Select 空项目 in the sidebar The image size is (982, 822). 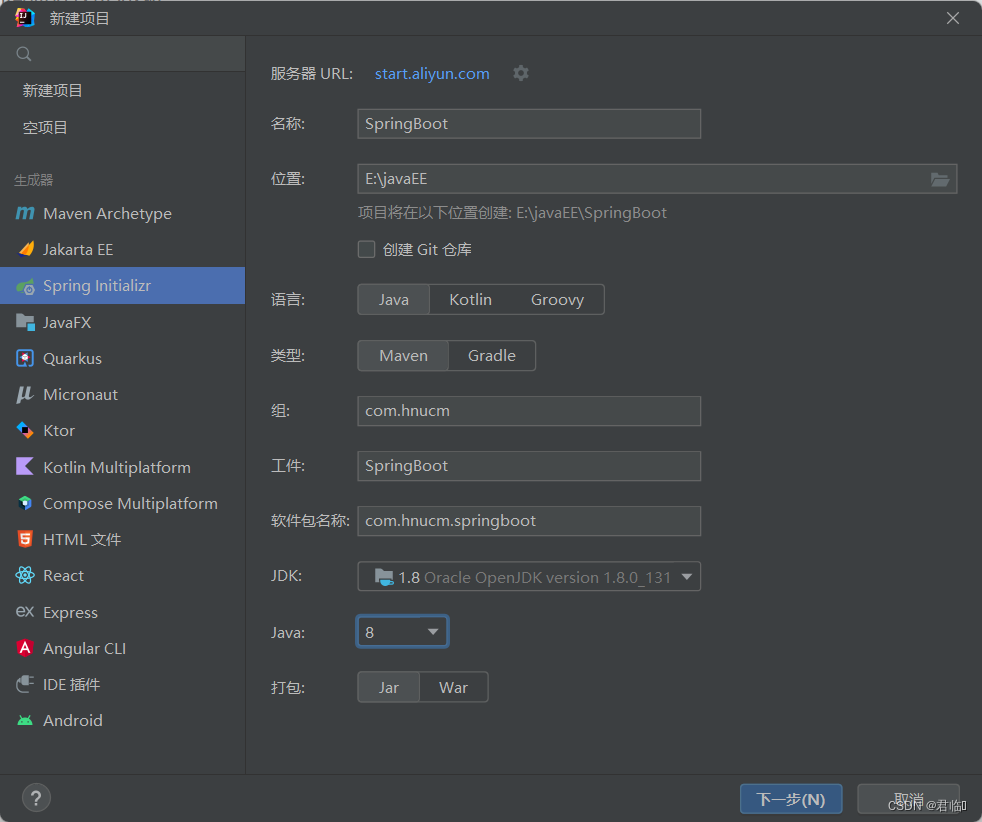[45, 128]
